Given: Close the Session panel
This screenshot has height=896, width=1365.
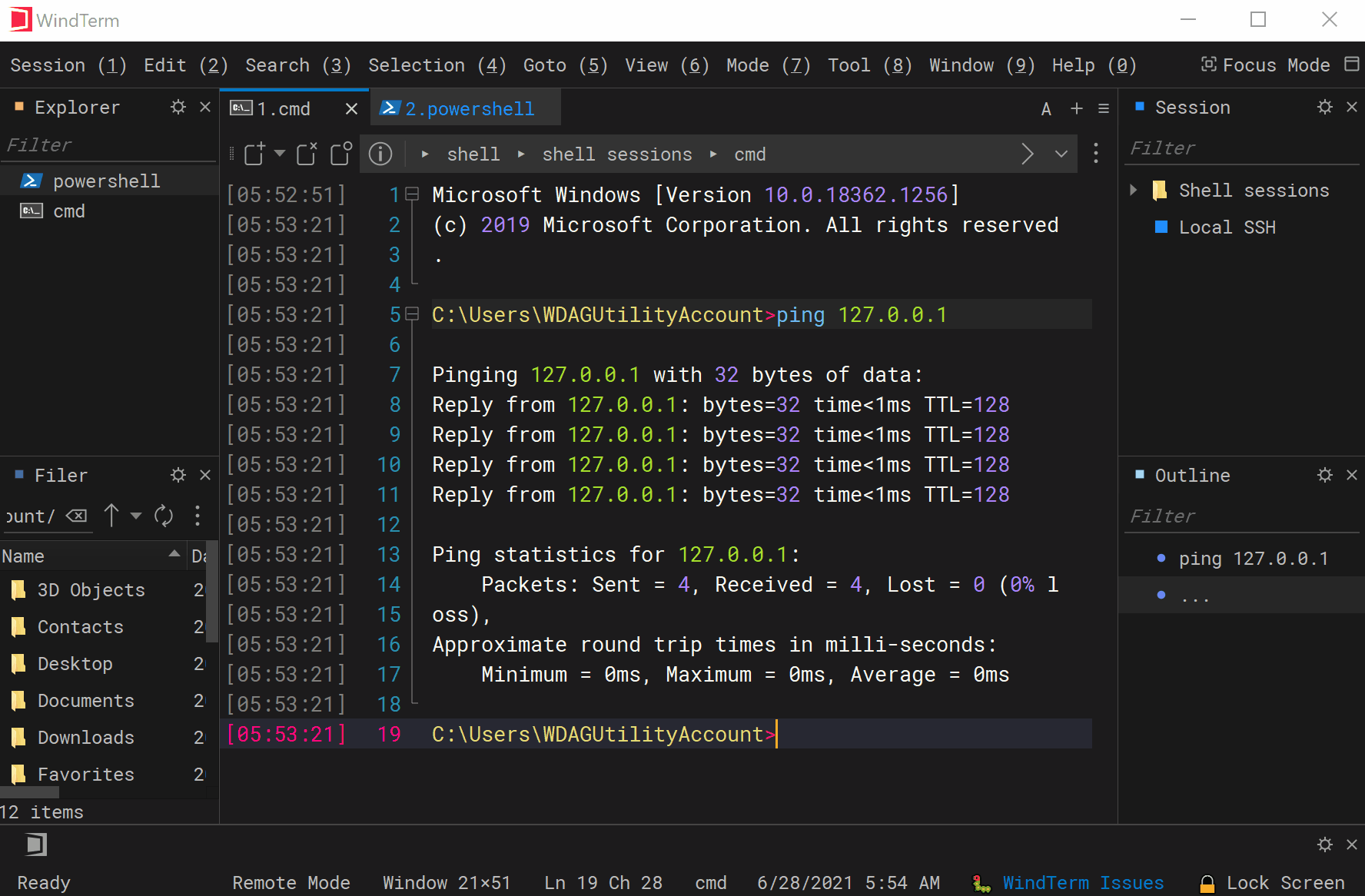Looking at the screenshot, I should tap(1352, 107).
